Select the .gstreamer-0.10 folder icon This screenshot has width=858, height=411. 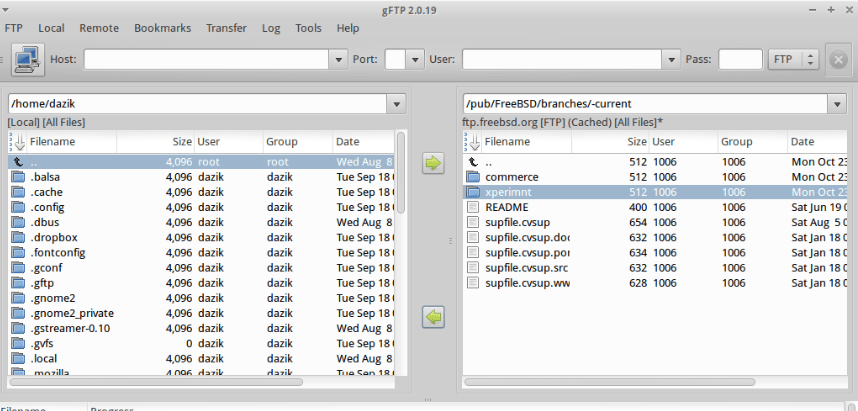19,329
